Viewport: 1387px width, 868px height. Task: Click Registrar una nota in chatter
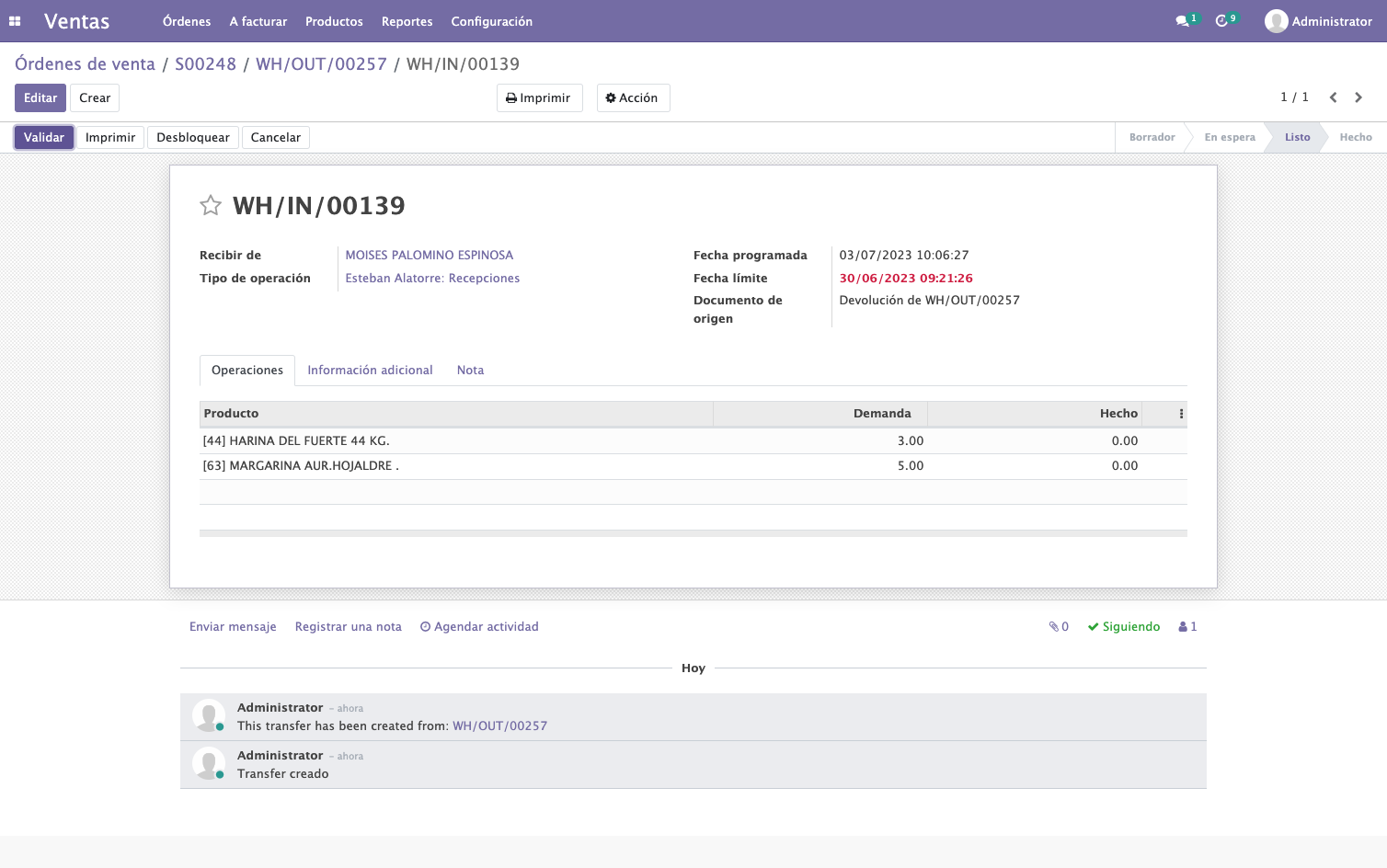click(x=349, y=627)
